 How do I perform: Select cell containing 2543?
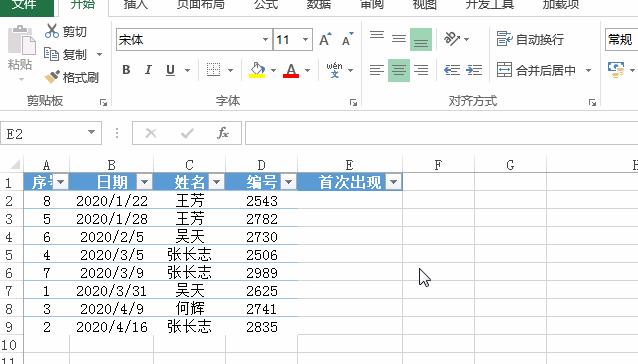pos(262,201)
